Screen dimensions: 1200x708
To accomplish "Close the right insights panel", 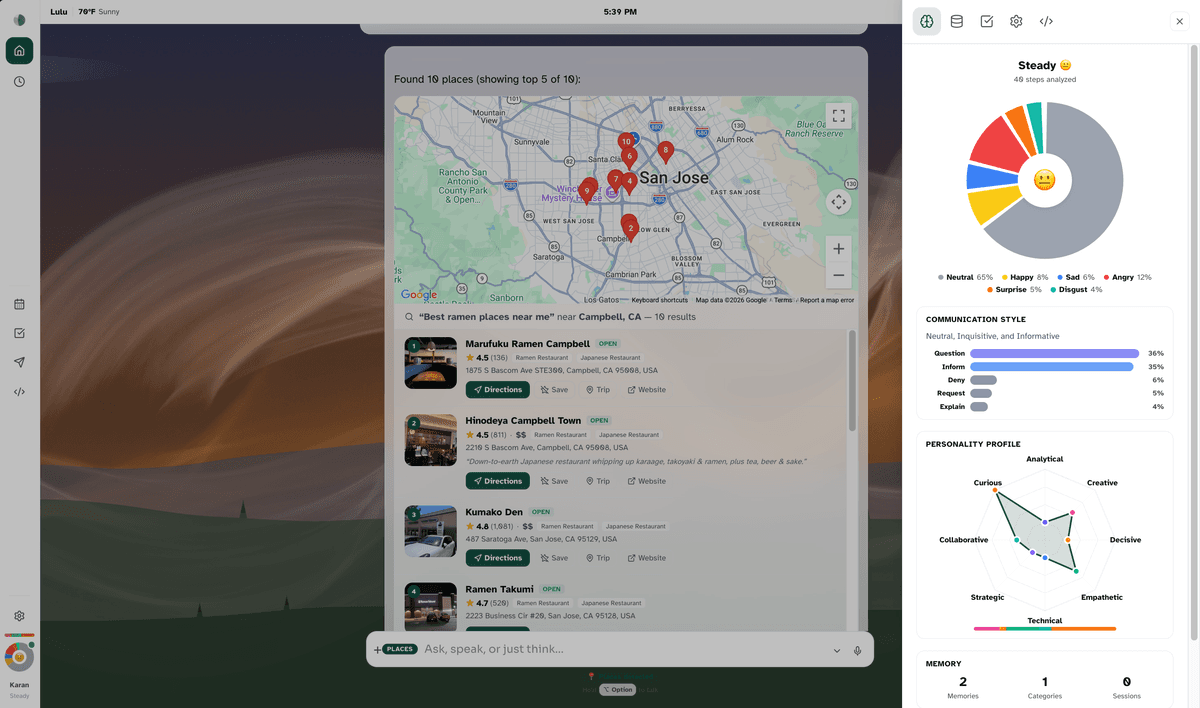I will click(x=1180, y=21).
